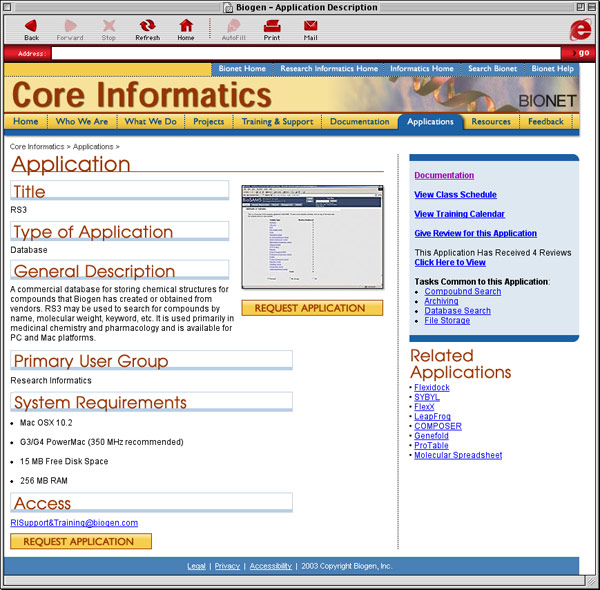Open LeapFrog related application

click(432, 416)
